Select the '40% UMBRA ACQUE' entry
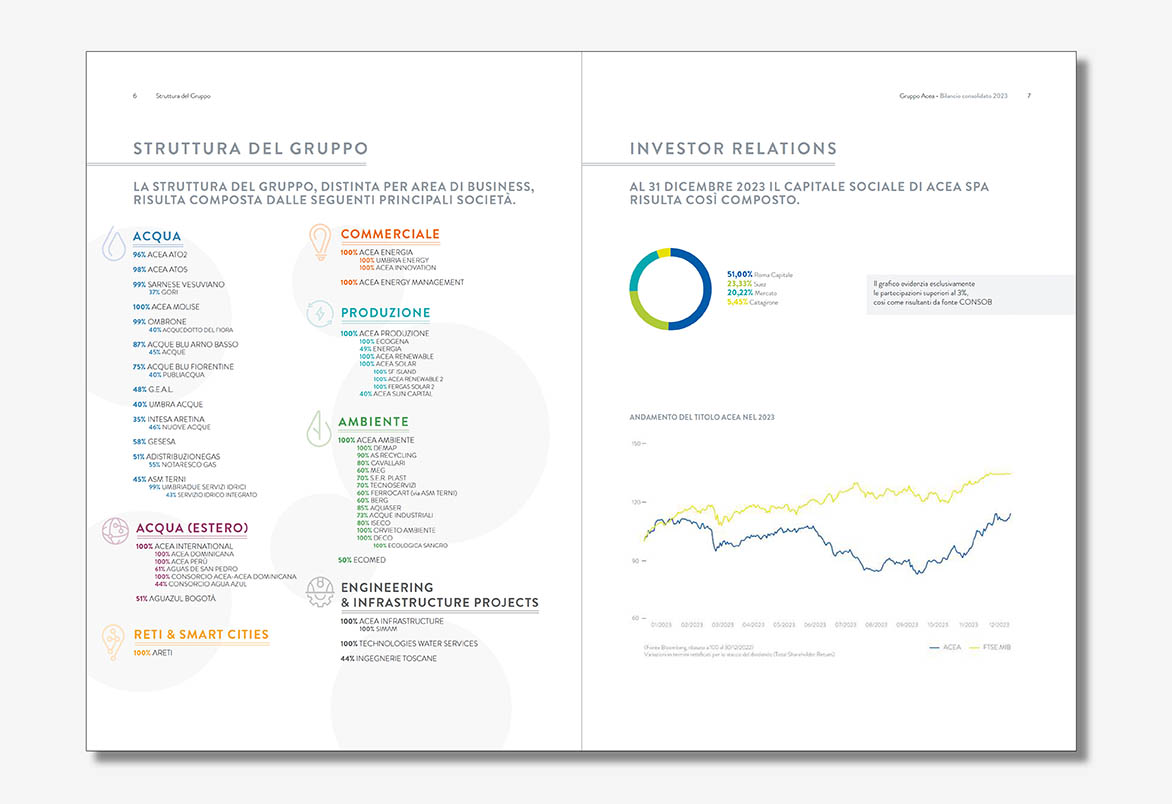This screenshot has width=1172, height=804. coord(168,404)
